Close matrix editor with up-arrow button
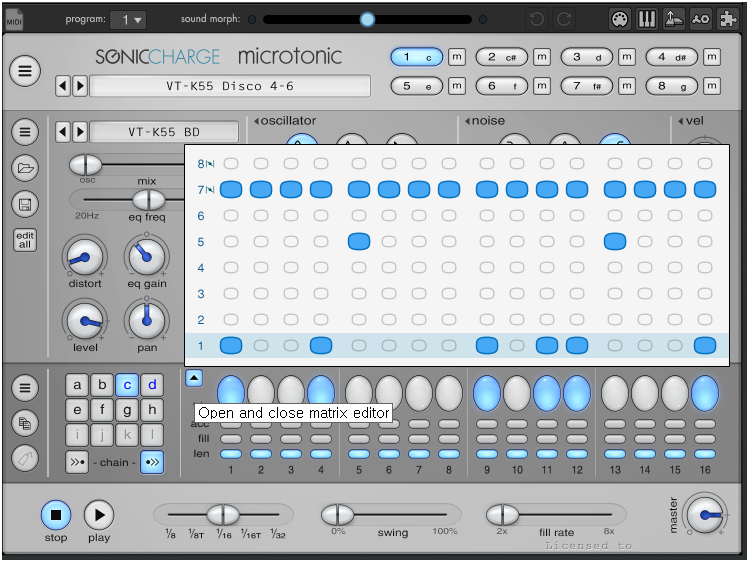Screen dimensions: 749x562 point(194,378)
